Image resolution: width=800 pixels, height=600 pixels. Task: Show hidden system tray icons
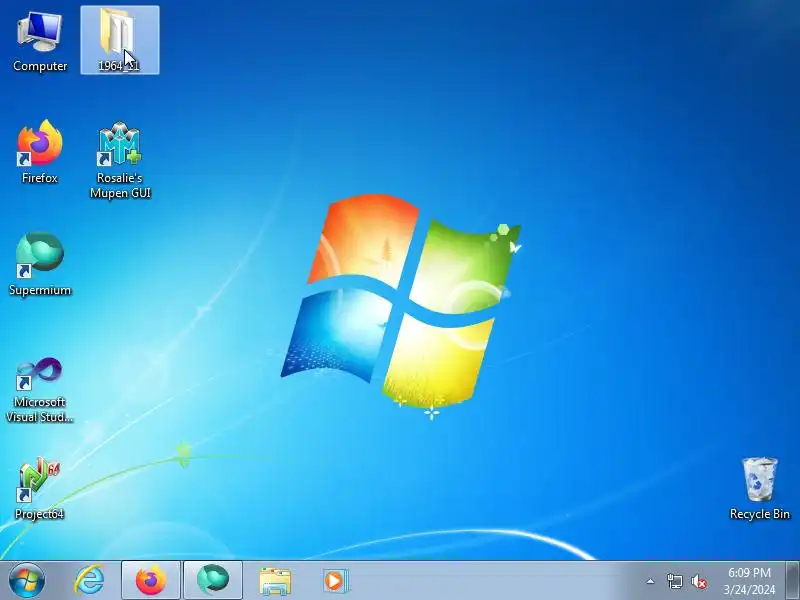click(651, 581)
